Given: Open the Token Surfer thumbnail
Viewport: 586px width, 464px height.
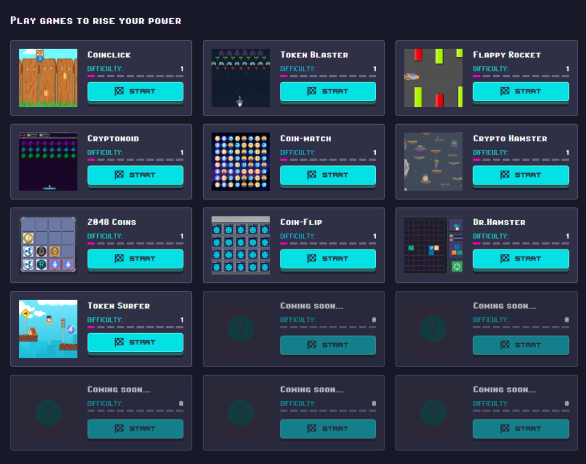Looking at the screenshot, I should (48, 329).
